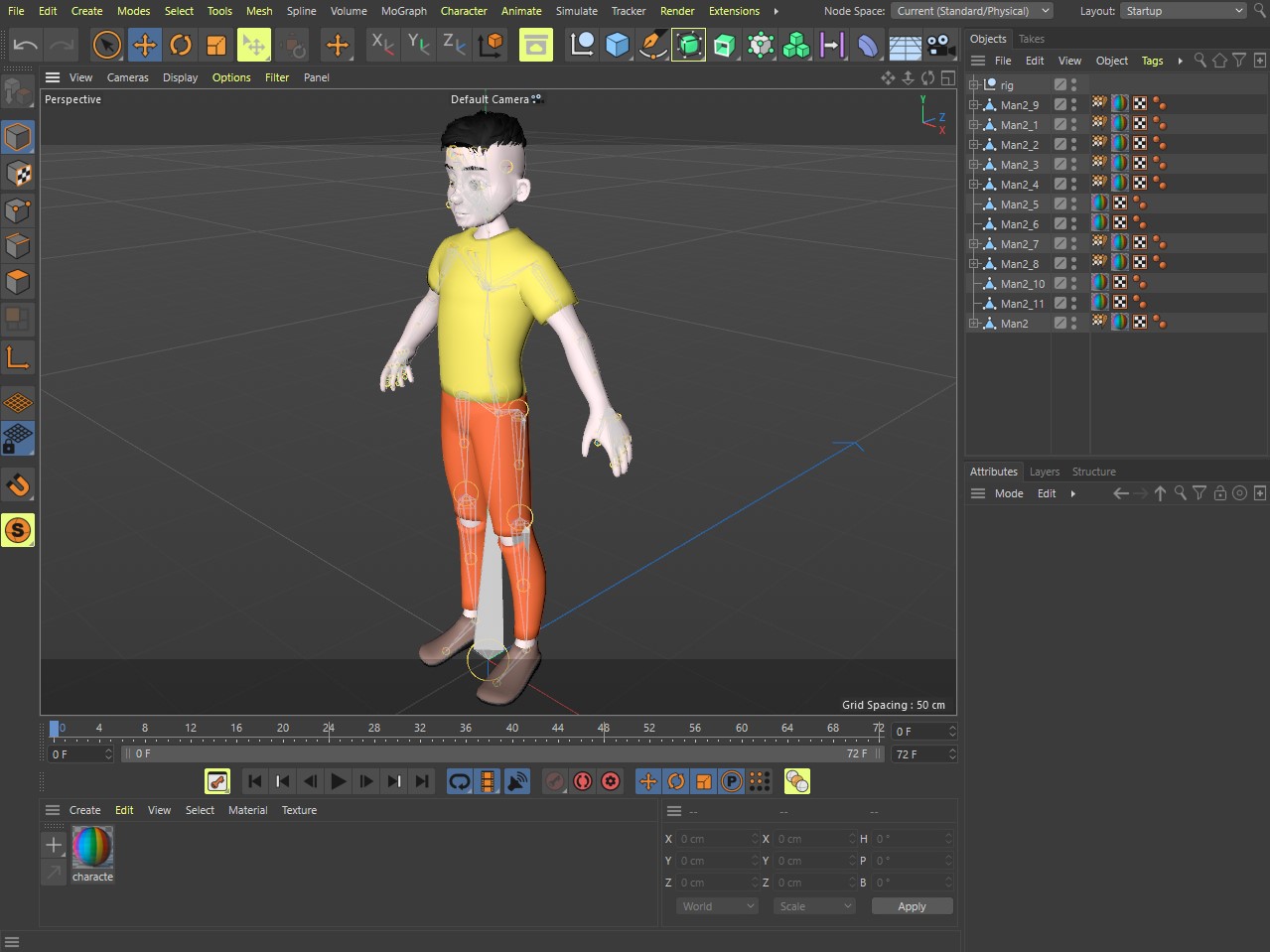This screenshot has height=952, width=1270.
Task: Add a Cube primitive object
Action: tap(618, 45)
